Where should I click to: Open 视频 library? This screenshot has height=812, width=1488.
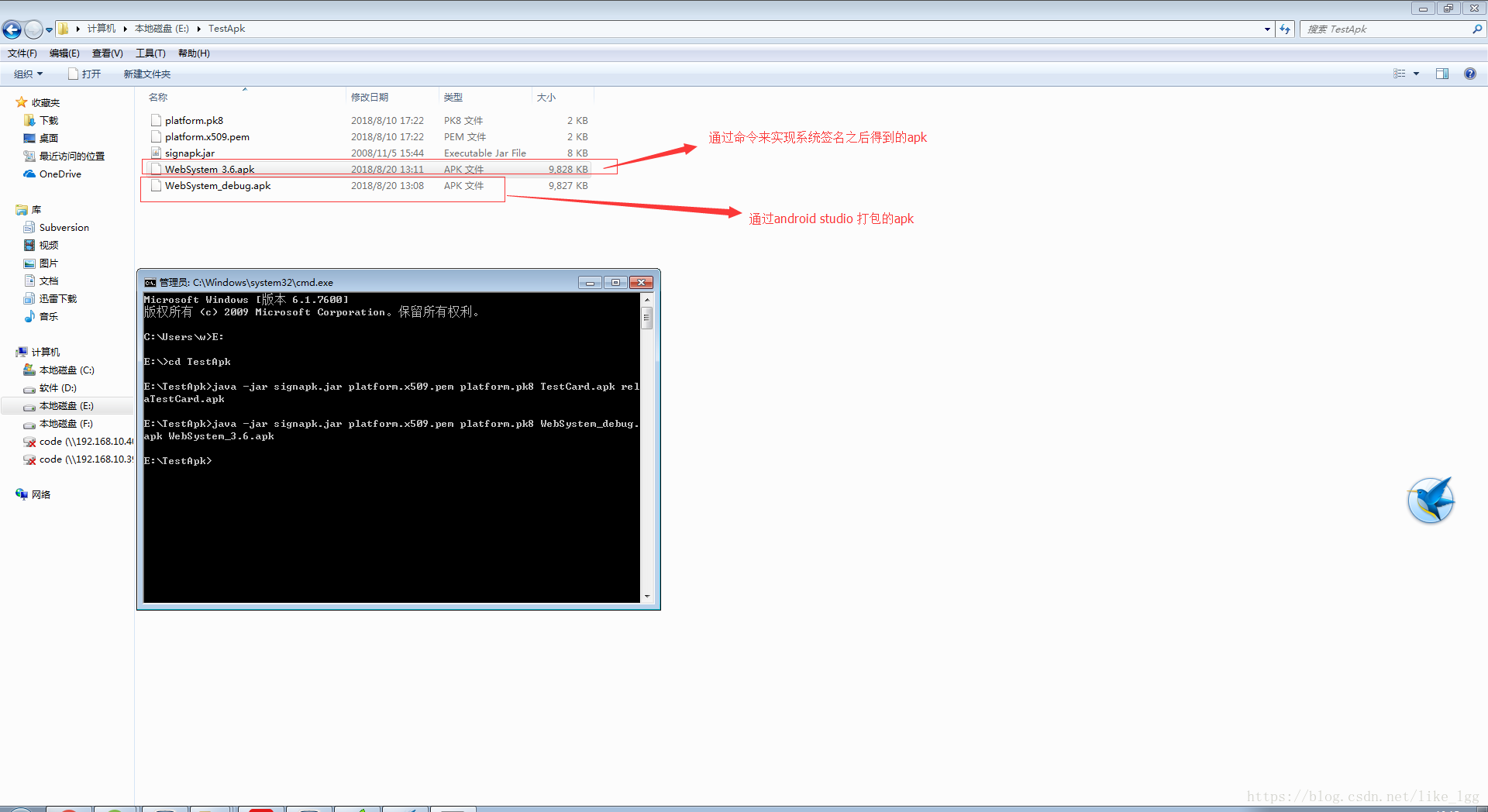click(49, 246)
